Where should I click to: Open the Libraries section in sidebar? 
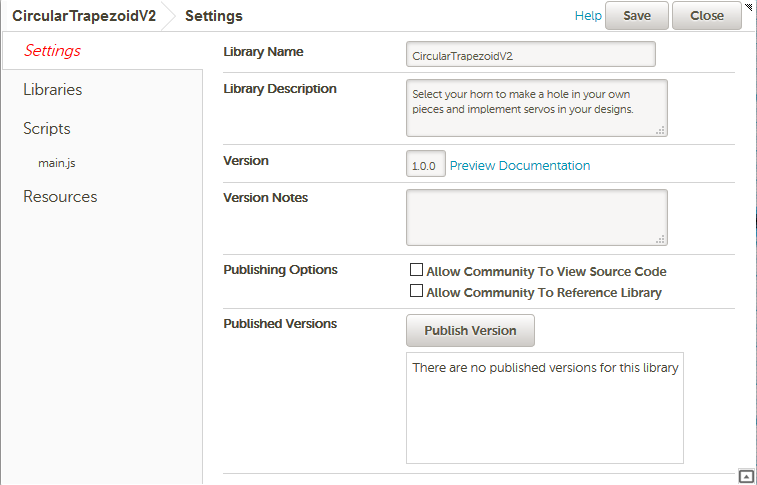pos(53,89)
